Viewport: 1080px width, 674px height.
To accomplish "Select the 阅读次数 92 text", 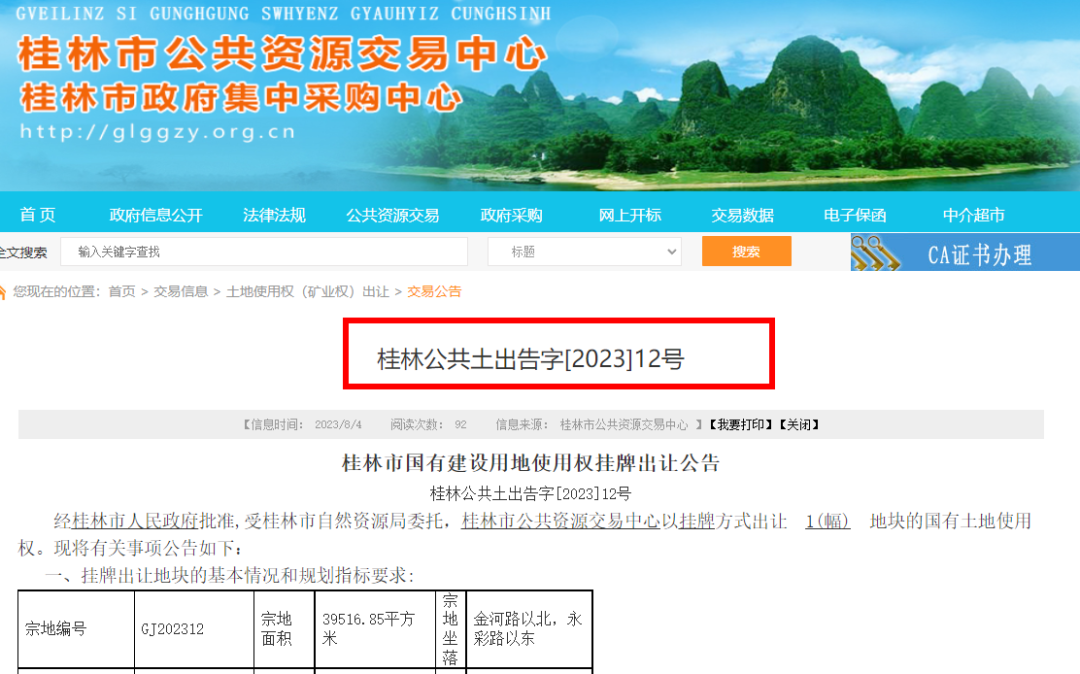I will click(x=428, y=425).
